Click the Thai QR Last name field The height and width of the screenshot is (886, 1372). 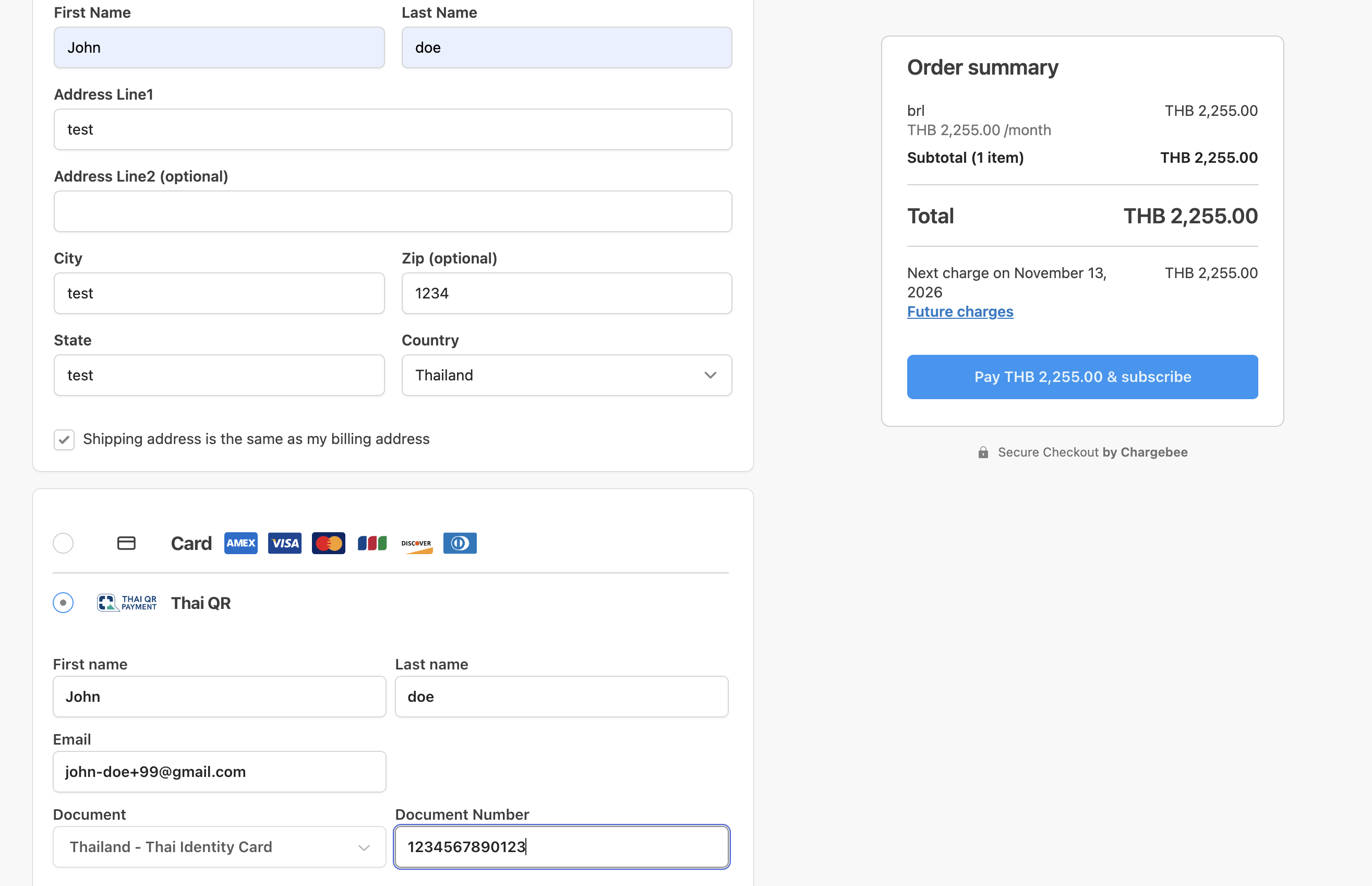pos(562,696)
